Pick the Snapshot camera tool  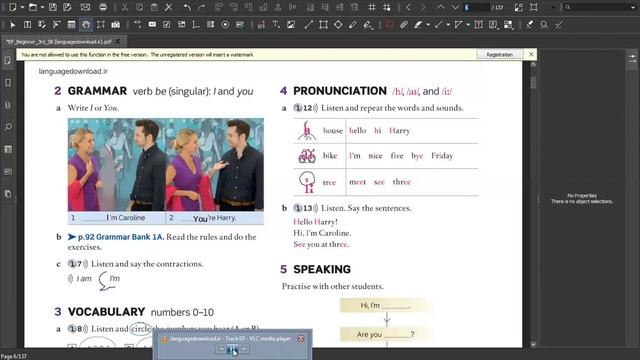coord(116,25)
